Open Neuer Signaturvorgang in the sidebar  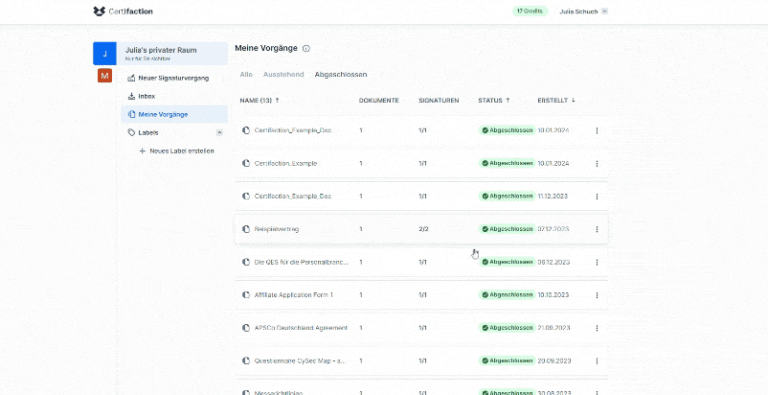[174, 78]
